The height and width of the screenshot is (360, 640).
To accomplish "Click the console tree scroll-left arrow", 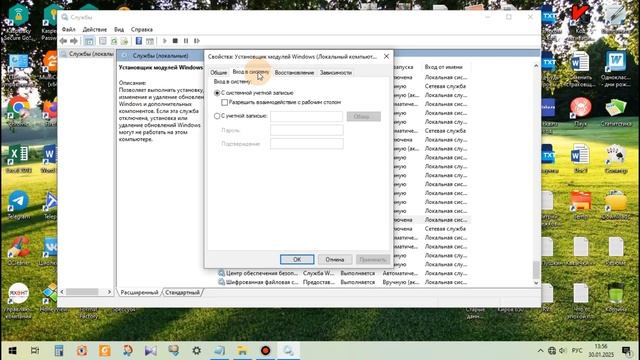I will [62, 292].
